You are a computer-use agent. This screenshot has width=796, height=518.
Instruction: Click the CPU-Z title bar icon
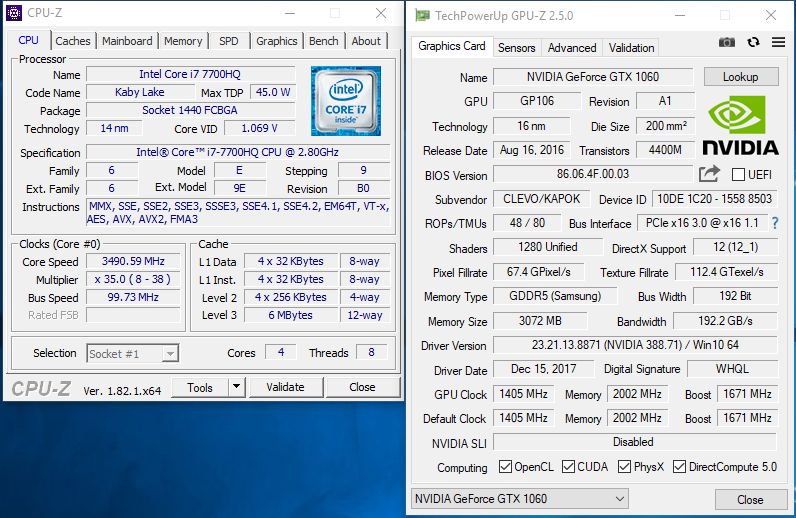[14, 13]
